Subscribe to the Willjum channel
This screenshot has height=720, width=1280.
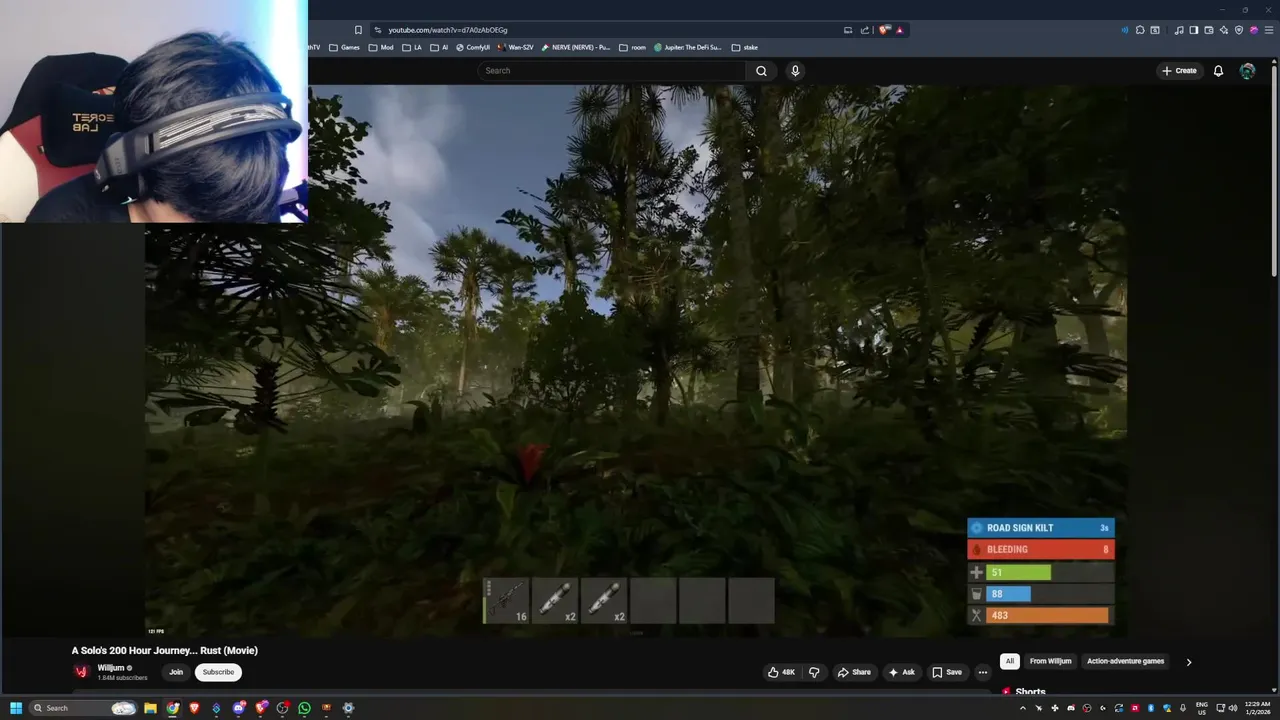point(218,672)
